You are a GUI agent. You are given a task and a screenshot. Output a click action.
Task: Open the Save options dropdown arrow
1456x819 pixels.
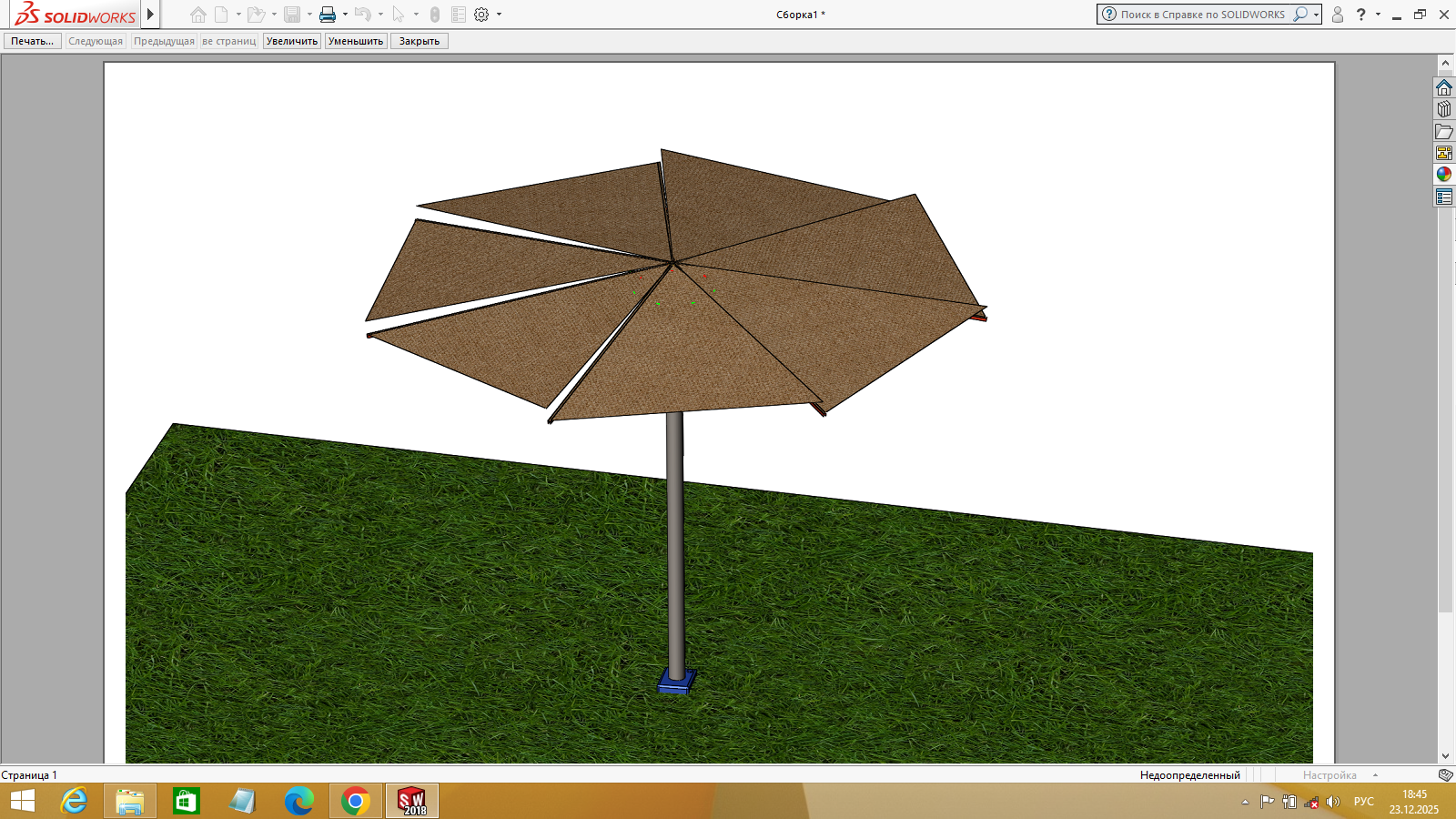tap(309, 15)
